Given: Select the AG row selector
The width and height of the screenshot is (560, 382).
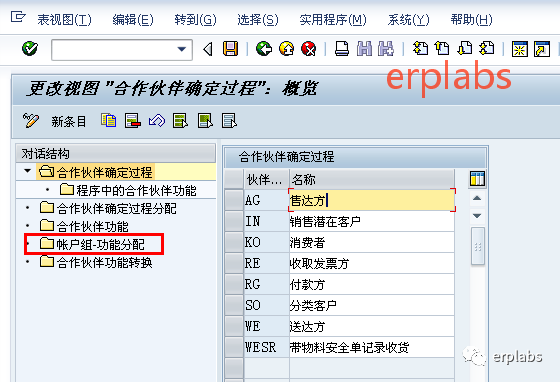Looking at the screenshot, I should [234, 200].
